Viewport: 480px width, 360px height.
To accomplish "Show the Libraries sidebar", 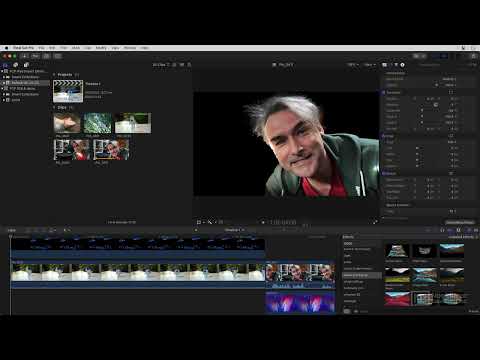I will [x=6, y=65].
